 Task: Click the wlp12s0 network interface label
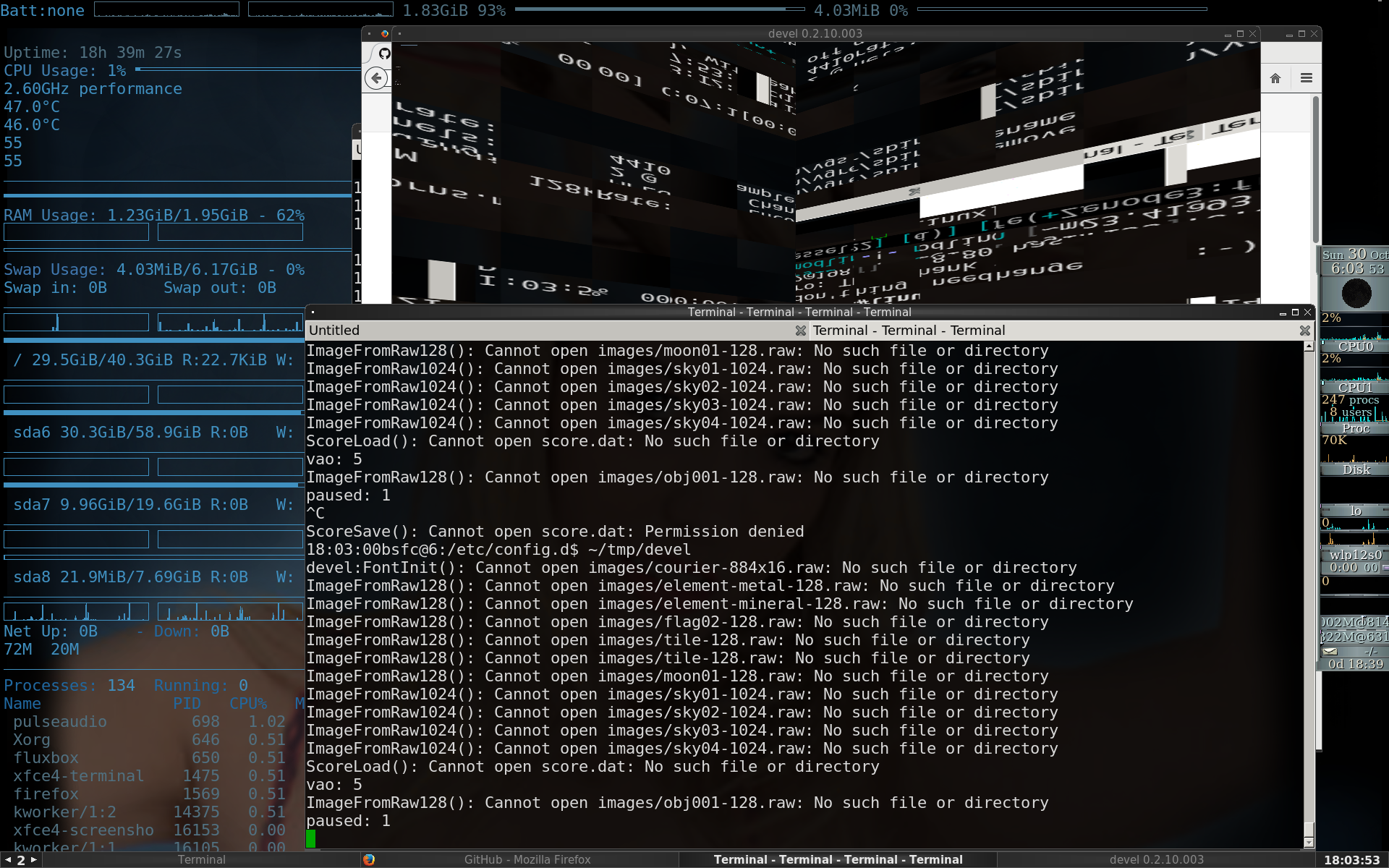pyautogui.click(x=1355, y=555)
